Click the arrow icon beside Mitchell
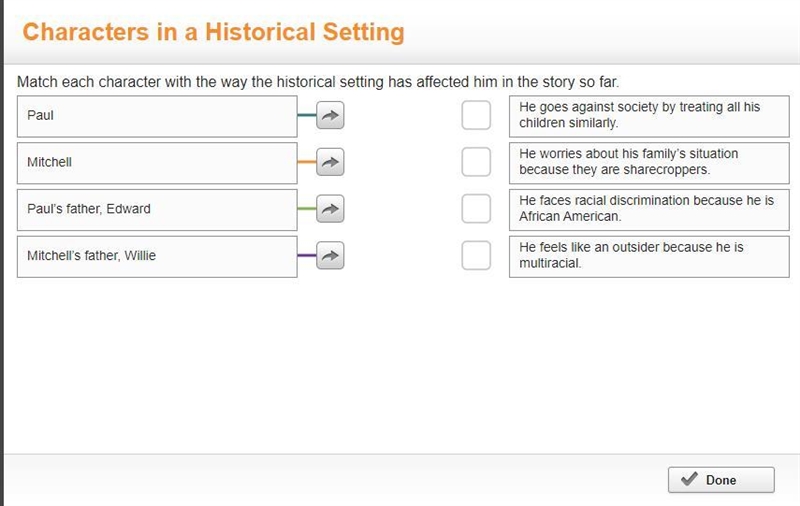Screen dimensions: 800x506 tap(330, 162)
